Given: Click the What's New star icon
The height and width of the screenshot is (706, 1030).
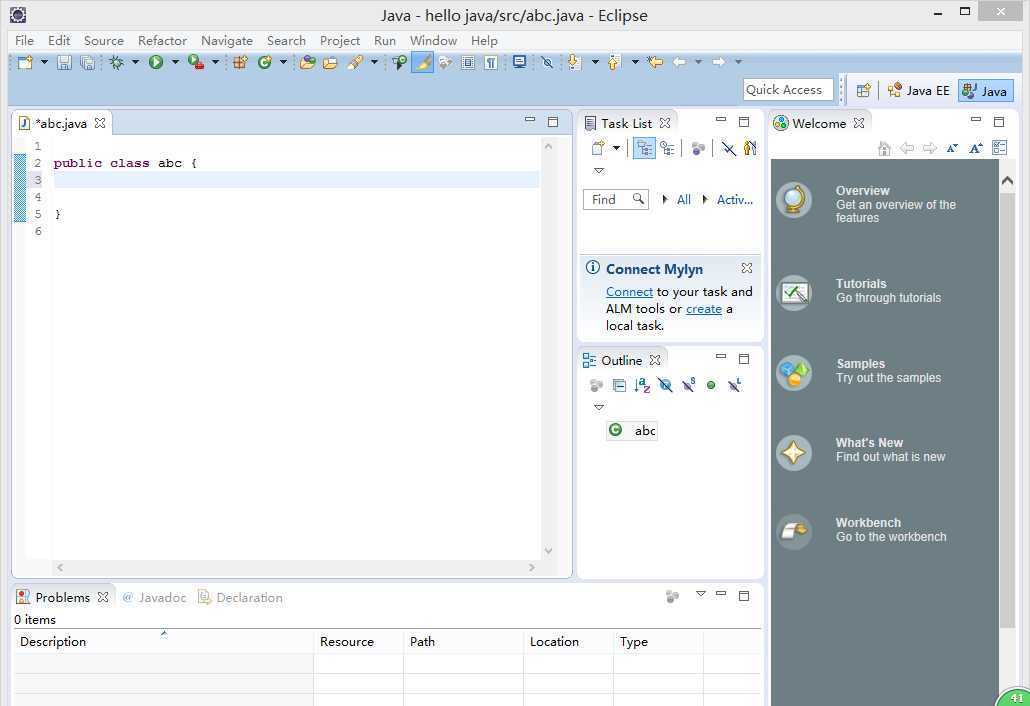Looking at the screenshot, I should point(794,452).
